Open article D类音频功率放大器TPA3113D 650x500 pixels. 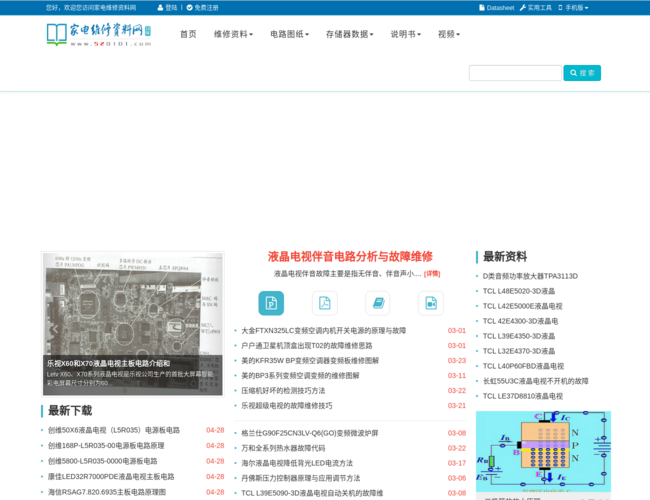click(x=530, y=276)
